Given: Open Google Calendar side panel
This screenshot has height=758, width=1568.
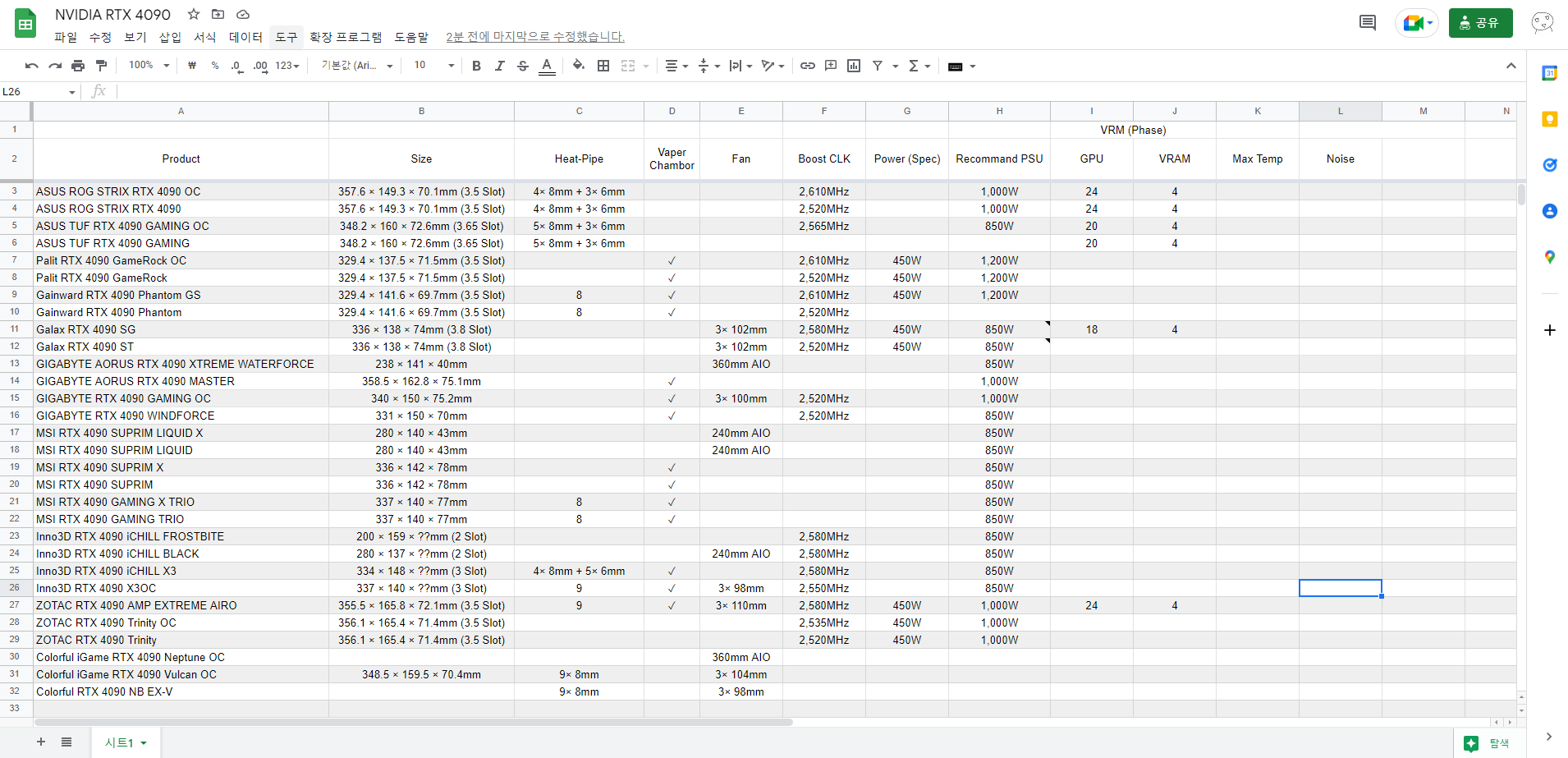Looking at the screenshot, I should (1550, 73).
